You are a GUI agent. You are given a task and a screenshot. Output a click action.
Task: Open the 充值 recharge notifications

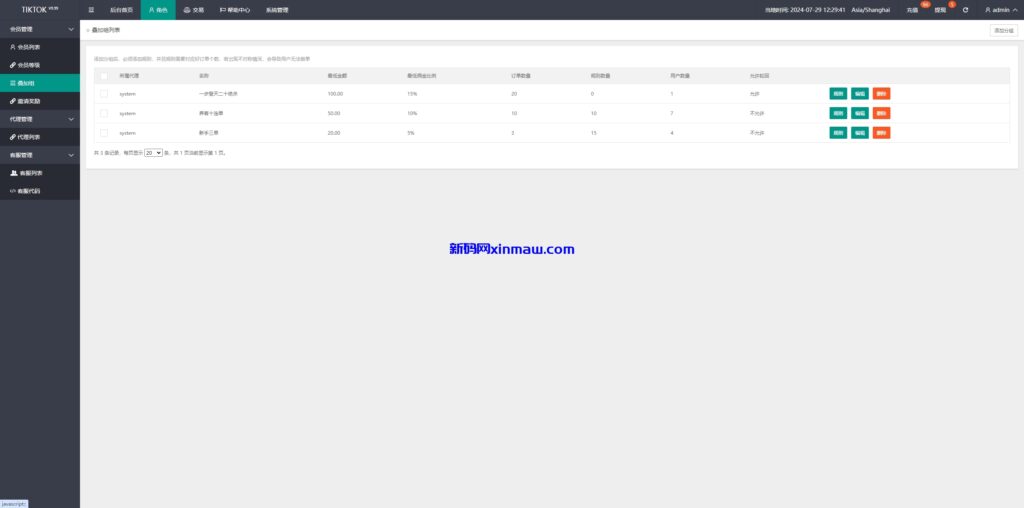point(912,10)
